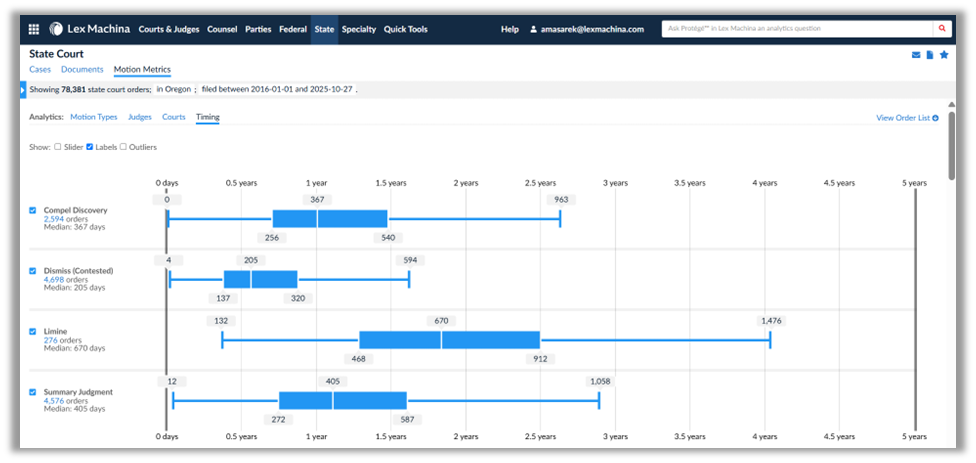Open the Courts & Judges menu
Screen dimensions: 976x463
point(169,29)
